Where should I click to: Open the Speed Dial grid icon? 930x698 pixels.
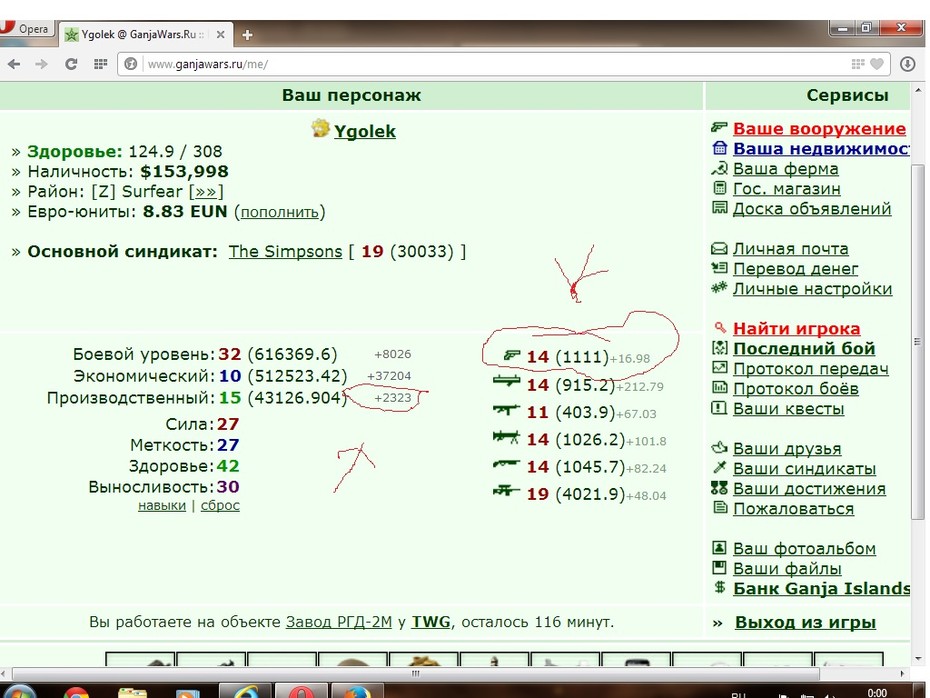coord(100,64)
